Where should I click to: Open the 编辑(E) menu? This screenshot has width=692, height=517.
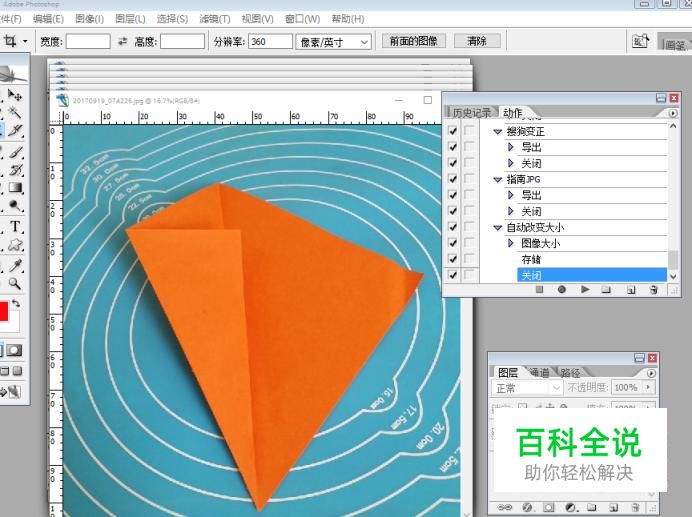click(48, 19)
